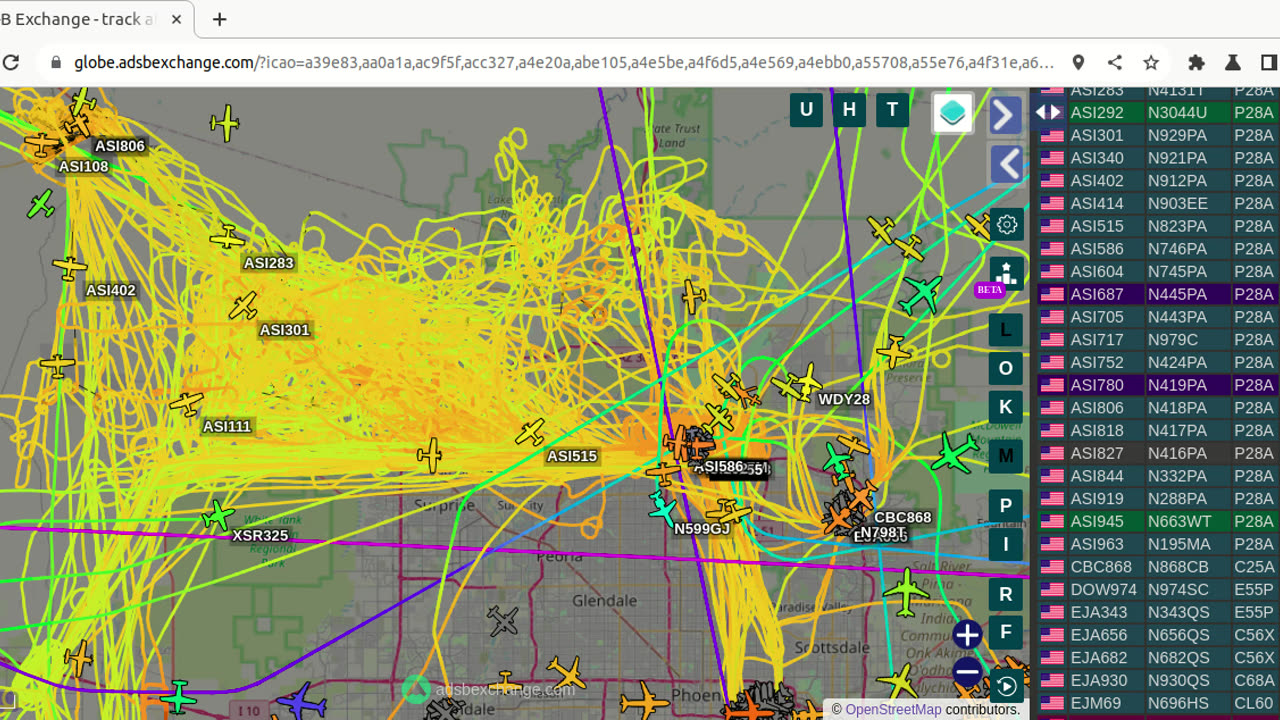Open the OpenStreetMap attribution link

(893, 709)
